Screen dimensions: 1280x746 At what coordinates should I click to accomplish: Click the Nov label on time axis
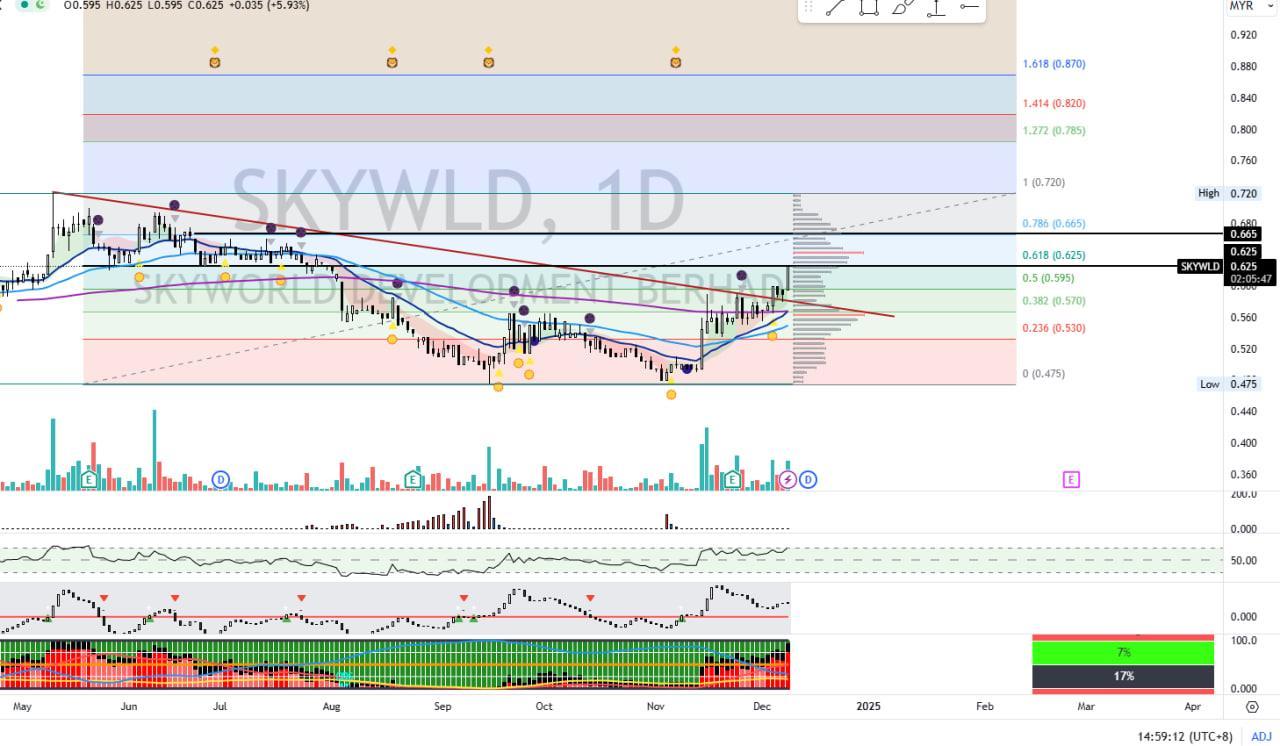click(x=656, y=706)
